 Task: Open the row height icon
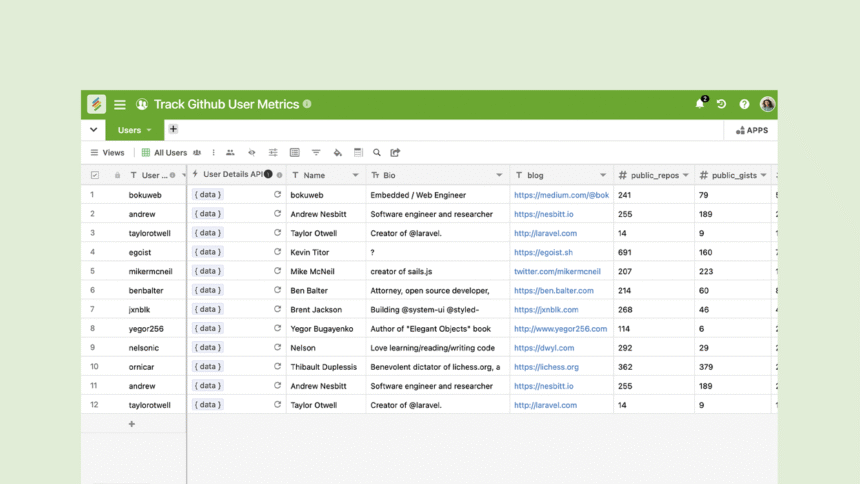358,153
